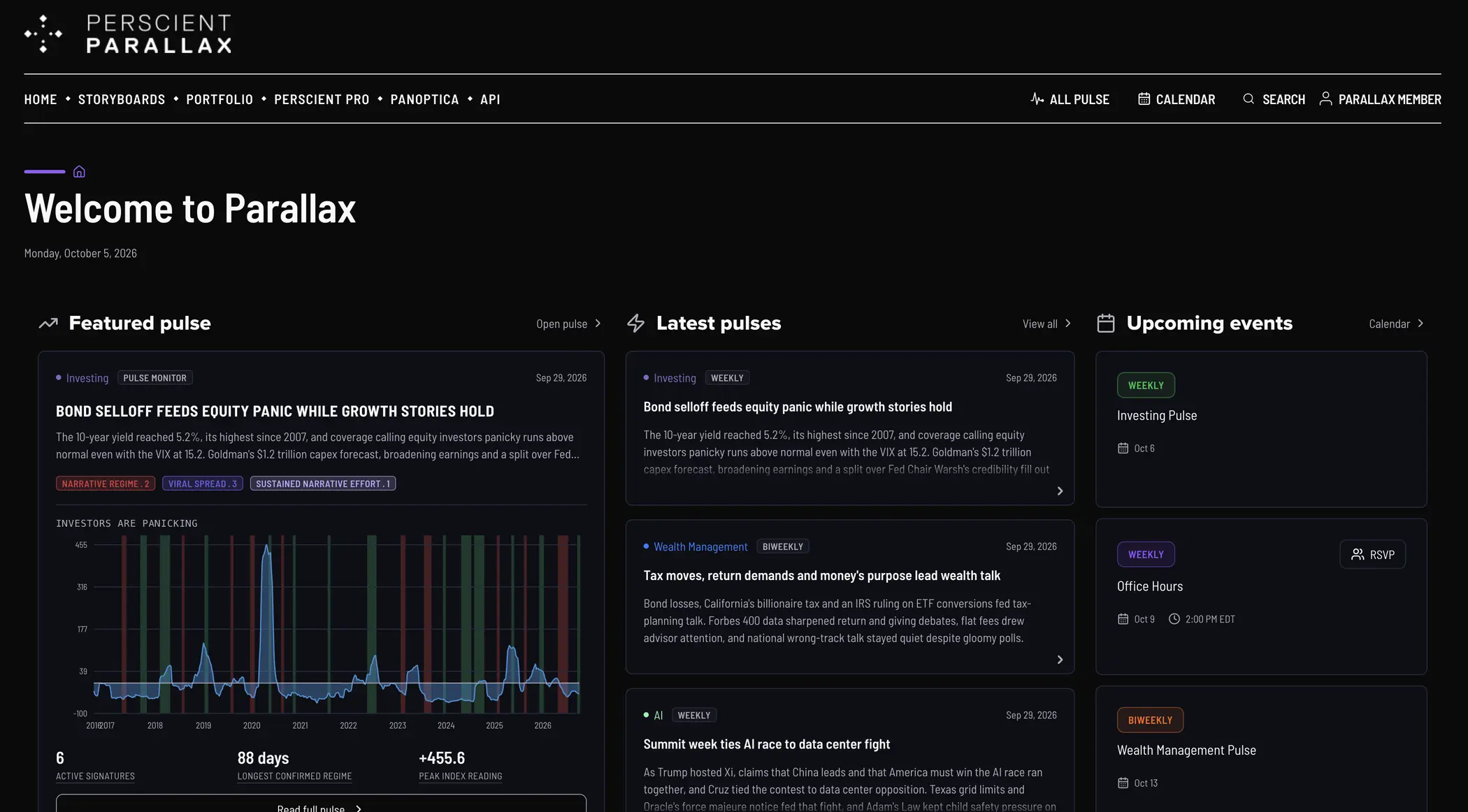The width and height of the screenshot is (1468, 812).
Task: Click the Sustained Narrative Effort . 1 tag
Action: [323, 484]
